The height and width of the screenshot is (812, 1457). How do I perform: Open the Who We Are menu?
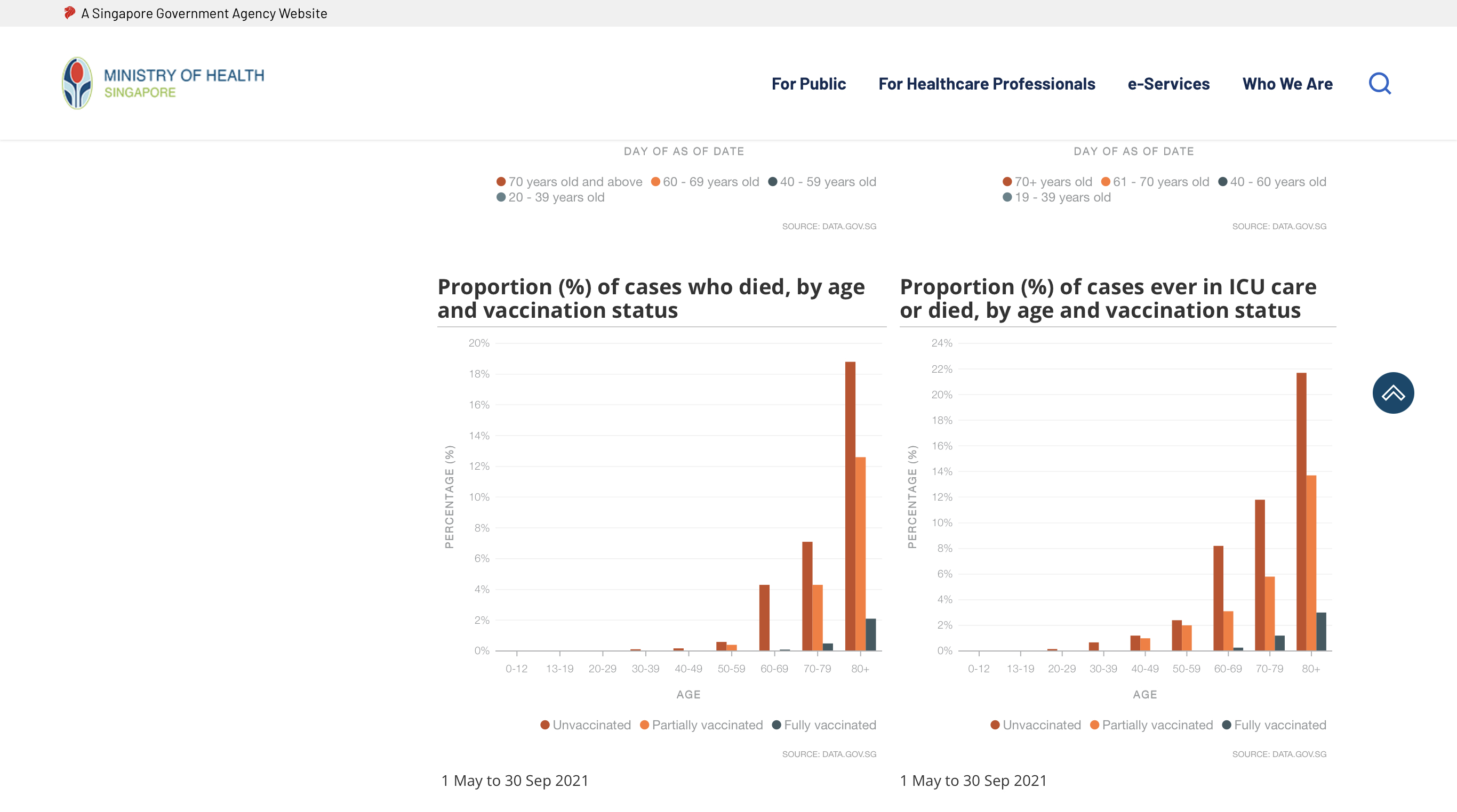point(1287,84)
